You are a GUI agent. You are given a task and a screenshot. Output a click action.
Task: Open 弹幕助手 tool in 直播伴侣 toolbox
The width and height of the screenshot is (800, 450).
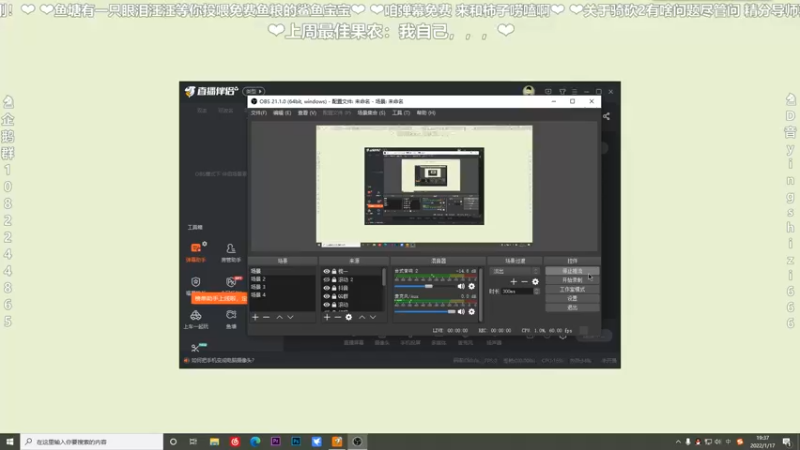(196, 253)
